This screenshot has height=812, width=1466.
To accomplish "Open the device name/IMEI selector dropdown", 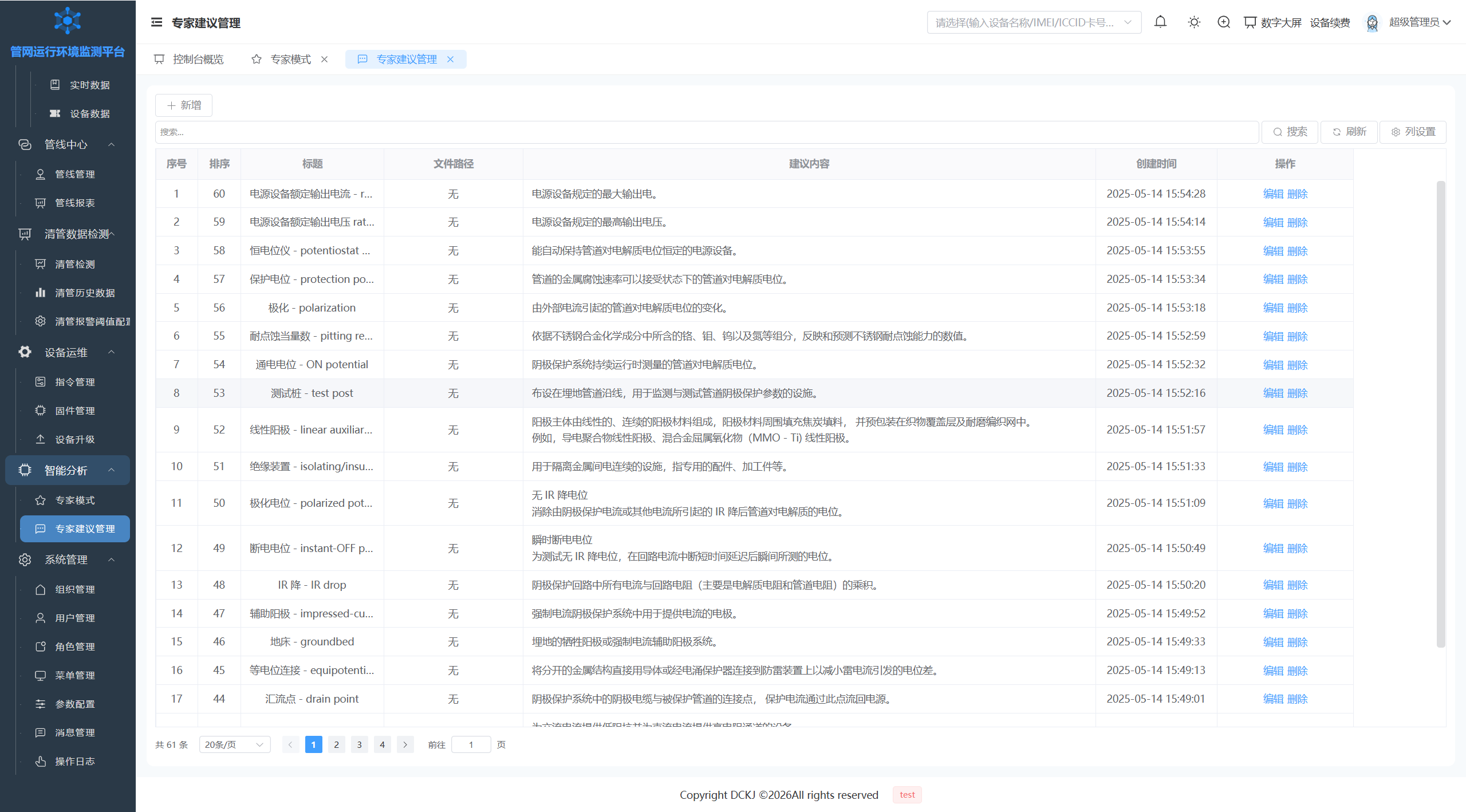I will pyautogui.click(x=1034, y=22).
